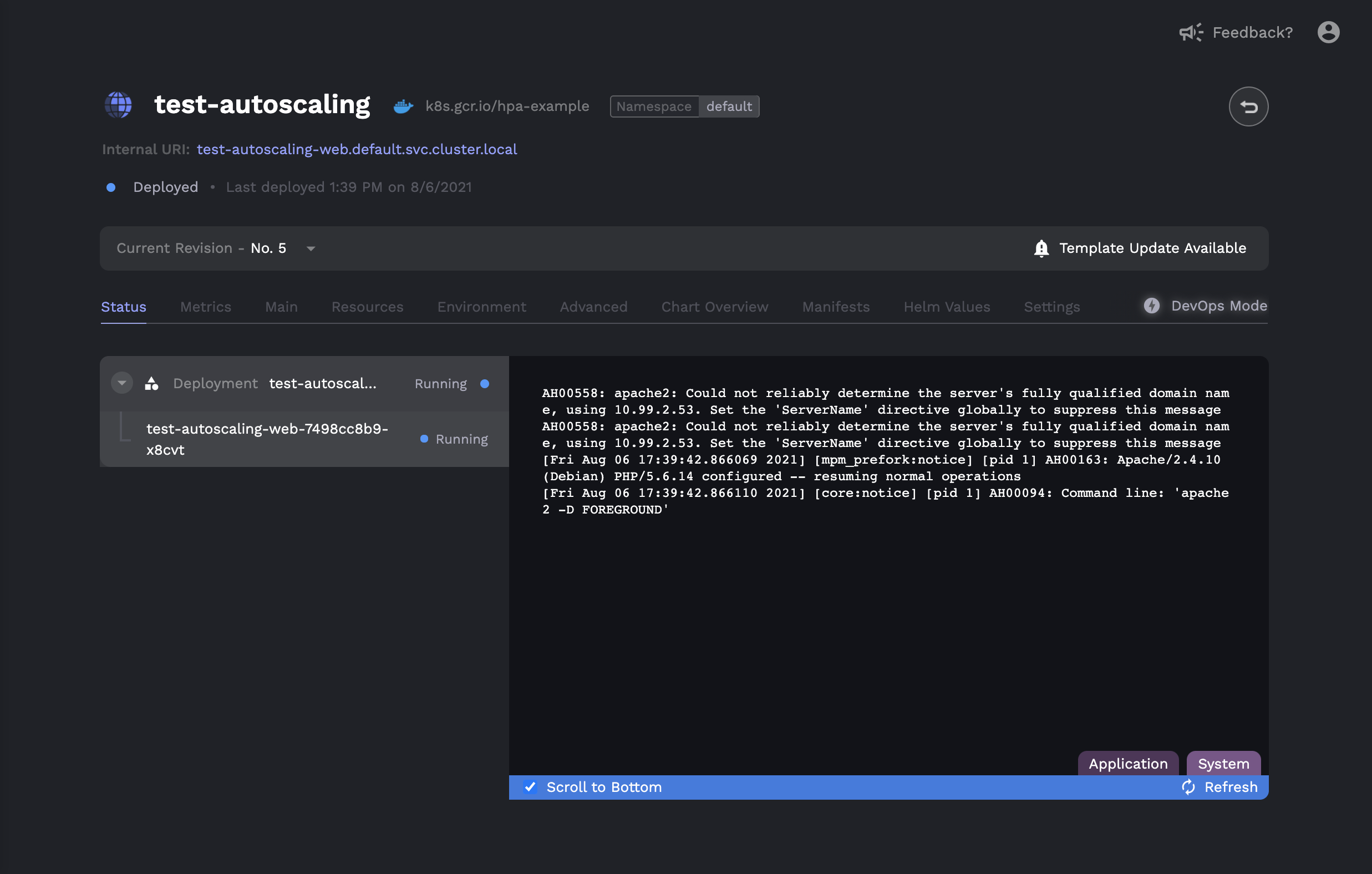This screenshot has height=874, width=1372.
Task: Click the blue Deployed status dot
Action: [111, 187]
